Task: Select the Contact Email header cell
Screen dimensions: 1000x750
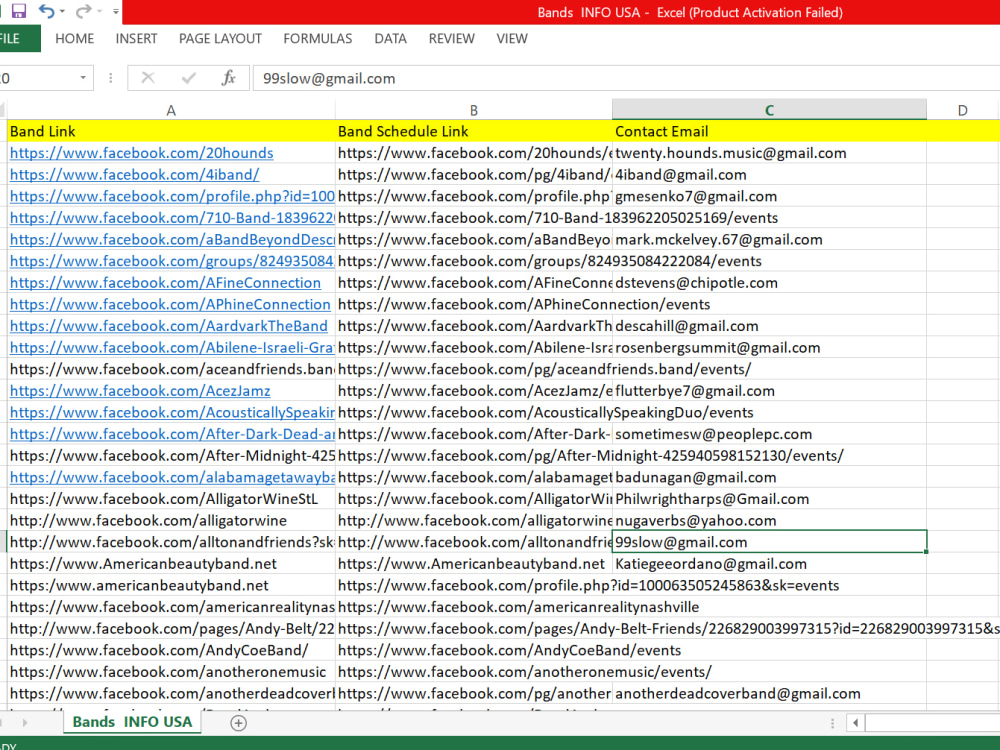Action: point(769,131)
